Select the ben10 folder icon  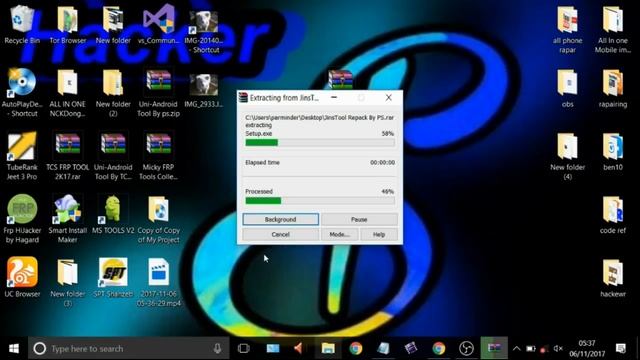[x=613, y=152]
